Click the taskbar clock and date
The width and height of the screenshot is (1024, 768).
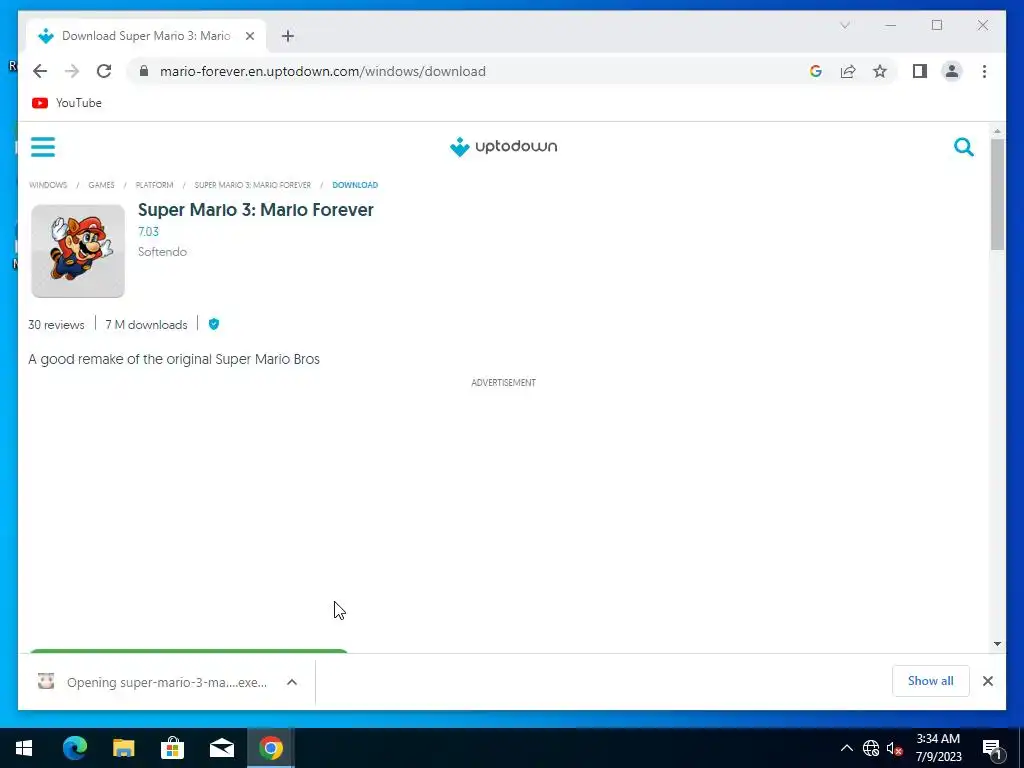point(938,748)
